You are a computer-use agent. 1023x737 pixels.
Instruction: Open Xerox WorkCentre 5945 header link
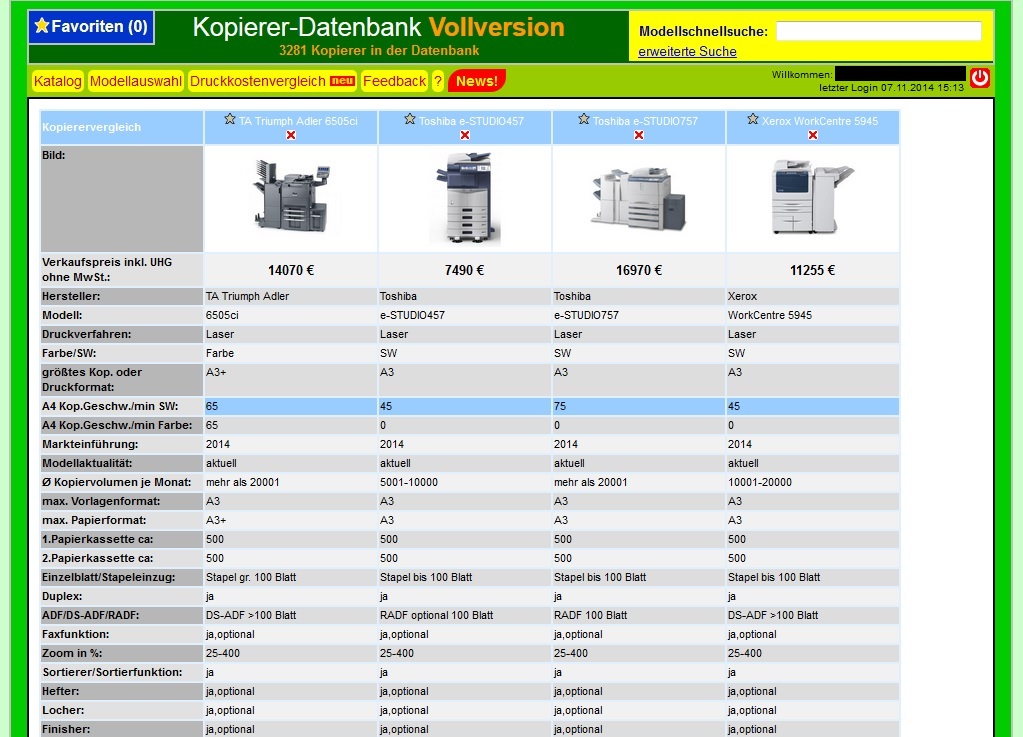point(819,121)
